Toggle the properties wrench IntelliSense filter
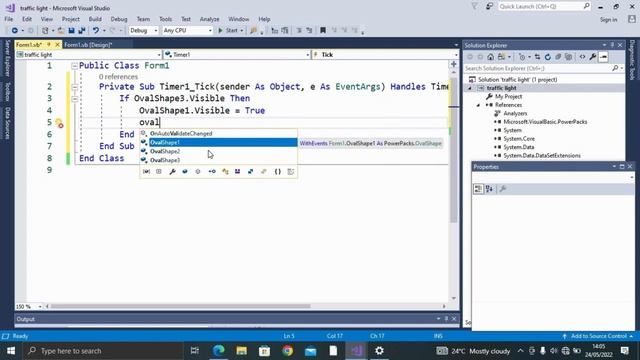This screenshot has width=640, height=360. tap(172, 172)
